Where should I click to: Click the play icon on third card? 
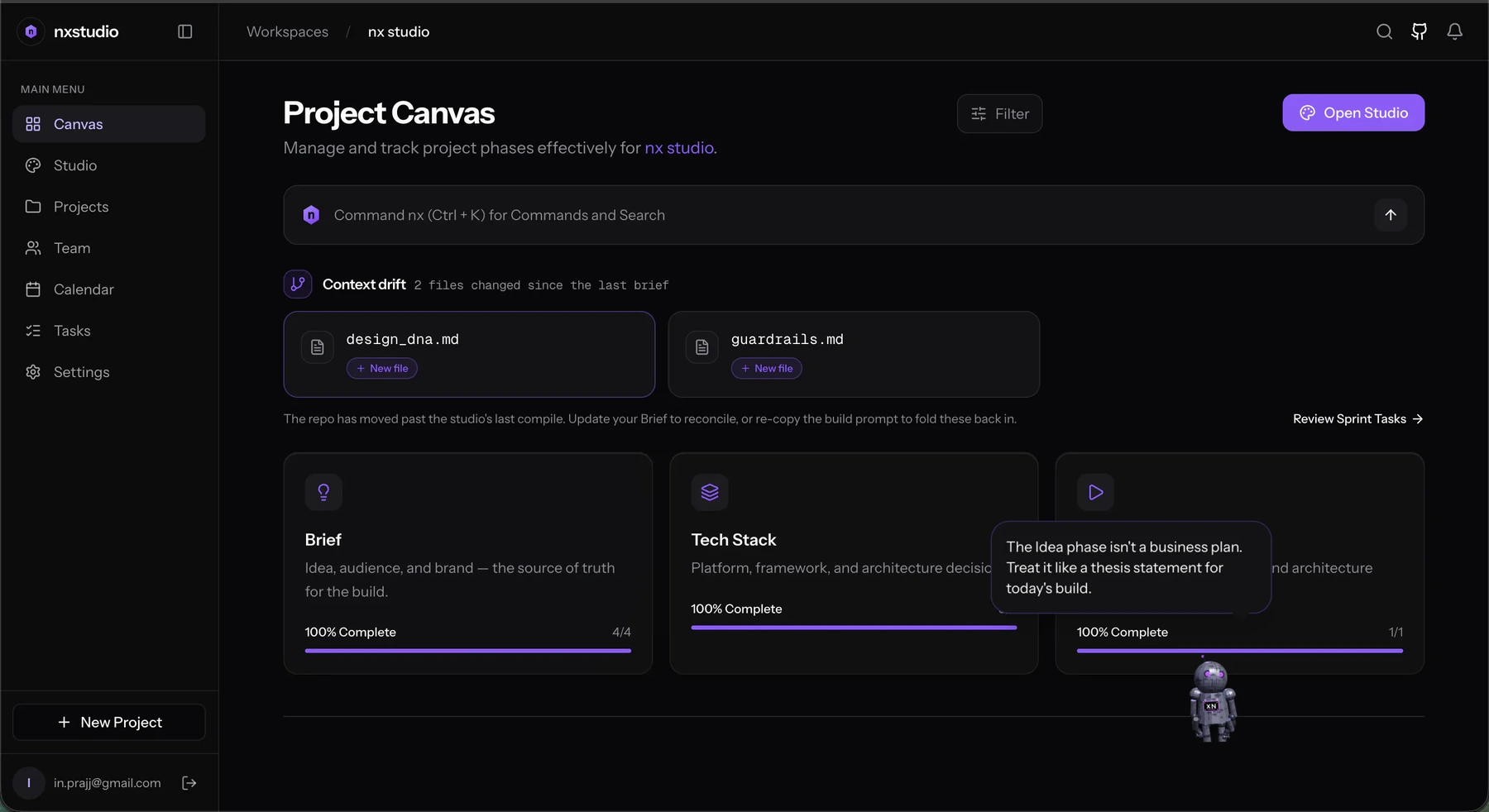pyautogui.click(x=1095, y=492)
